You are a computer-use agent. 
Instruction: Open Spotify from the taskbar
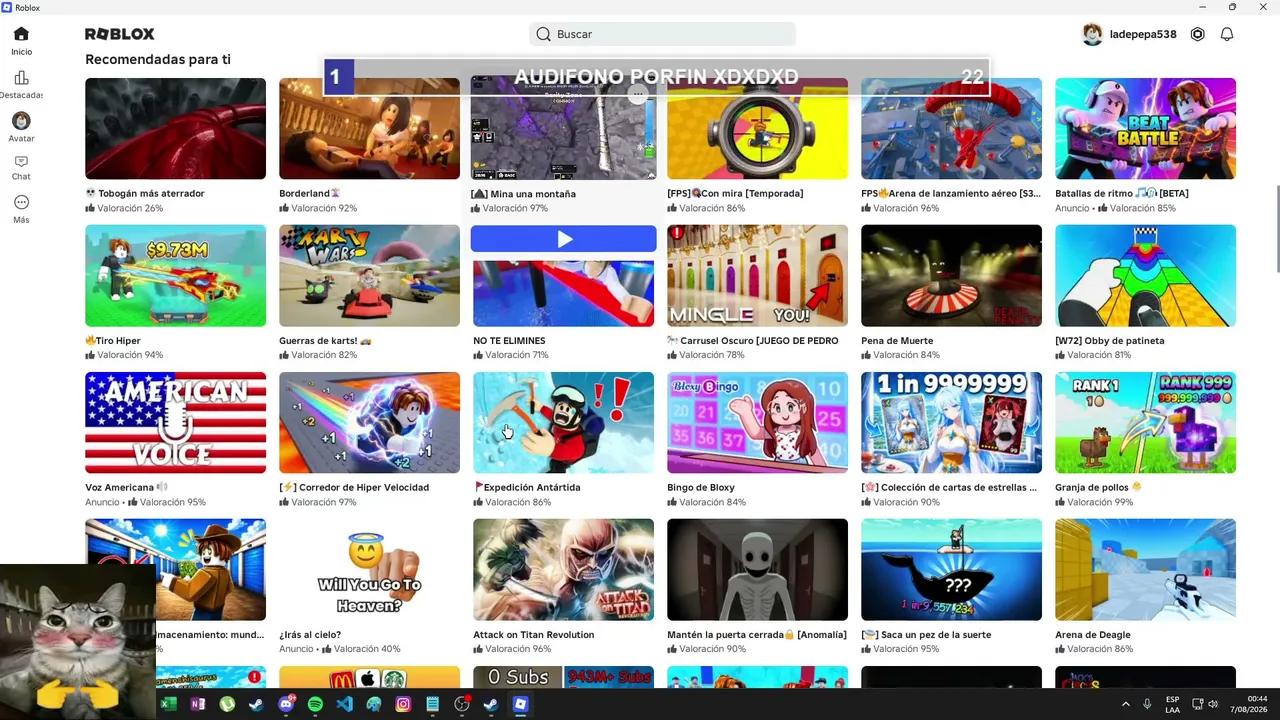pos(315,704)
